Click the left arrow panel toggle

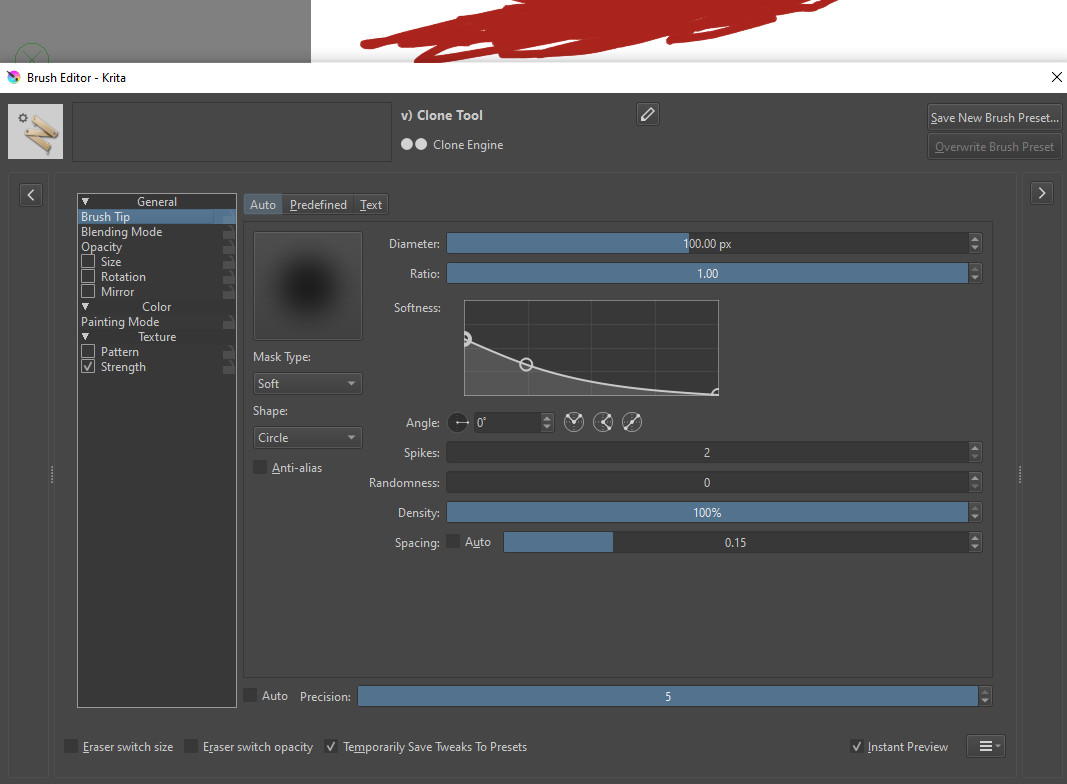31,194
